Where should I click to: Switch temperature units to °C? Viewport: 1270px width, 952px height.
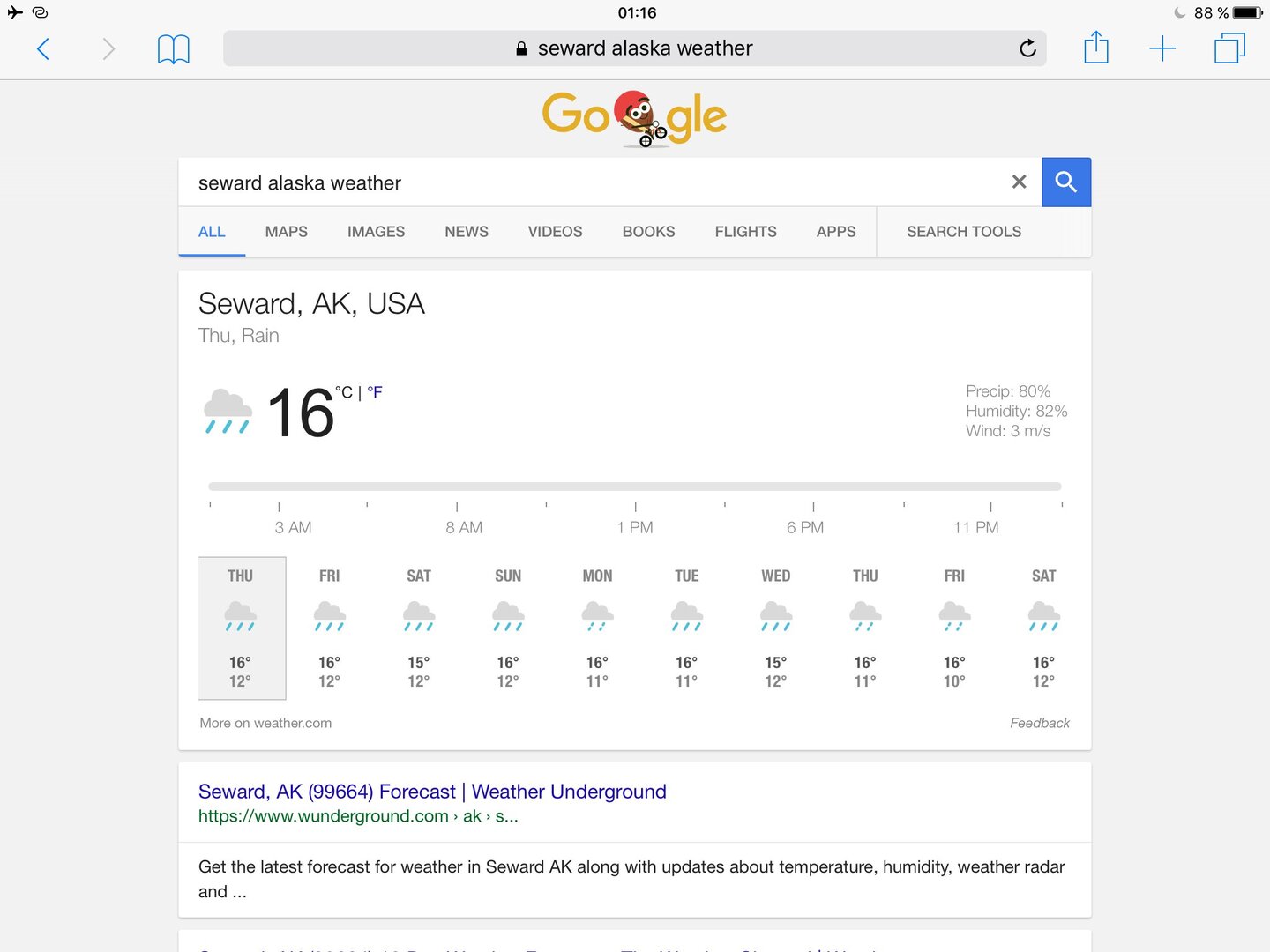tap(344, 392)
